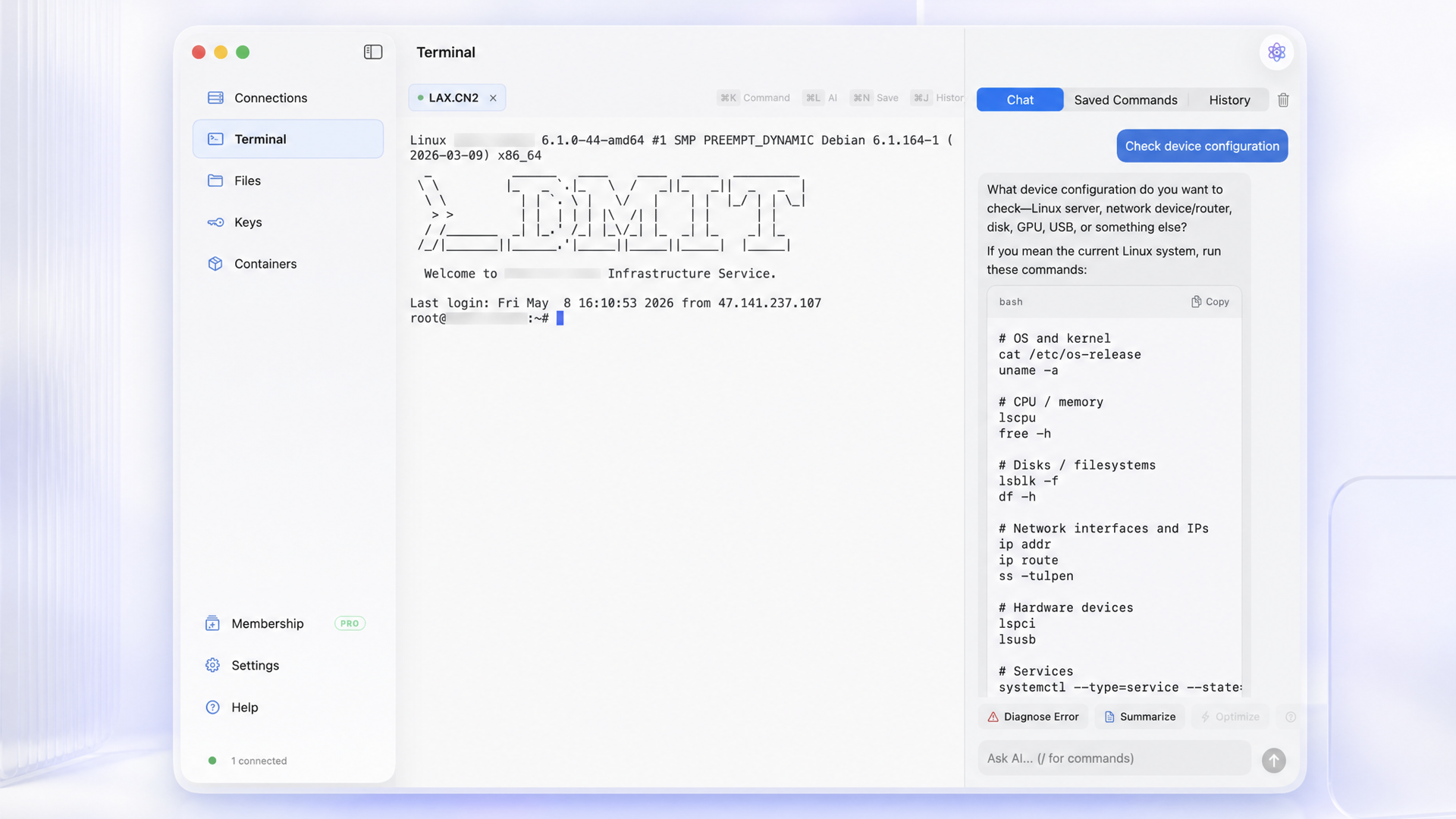Toggle the sidebar panel icon
Image resolution: width=1456 pixels, height=819 pixels.
tap(372, 52)
